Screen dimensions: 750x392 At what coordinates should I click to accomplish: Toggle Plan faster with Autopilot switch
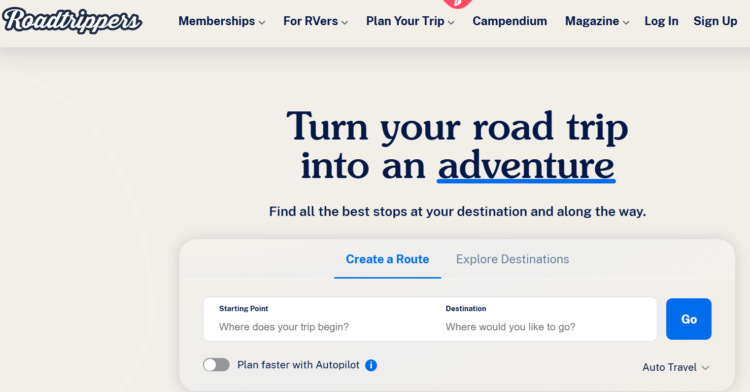(x=216, y=365)
